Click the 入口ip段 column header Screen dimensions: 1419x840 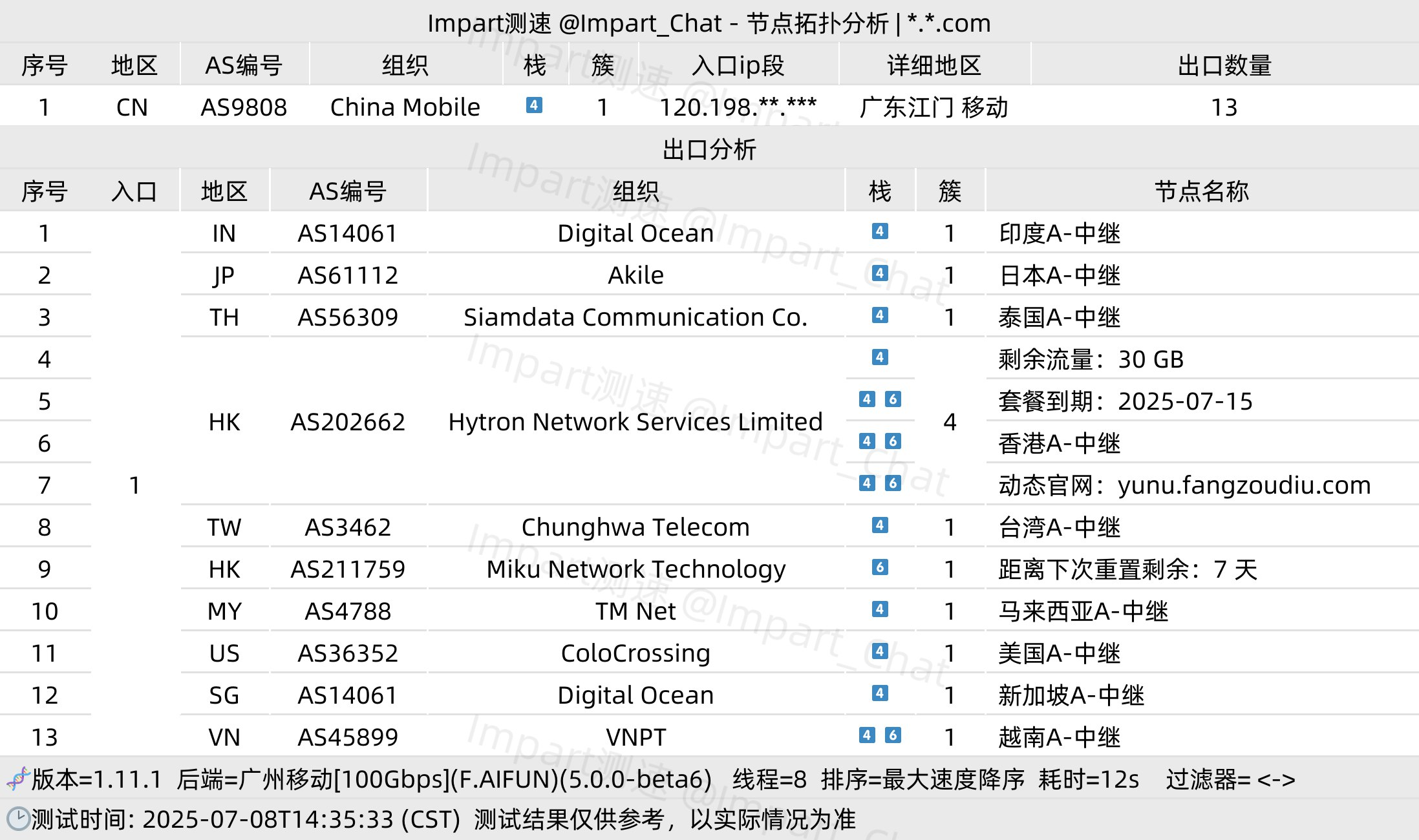tap(738, 65)
